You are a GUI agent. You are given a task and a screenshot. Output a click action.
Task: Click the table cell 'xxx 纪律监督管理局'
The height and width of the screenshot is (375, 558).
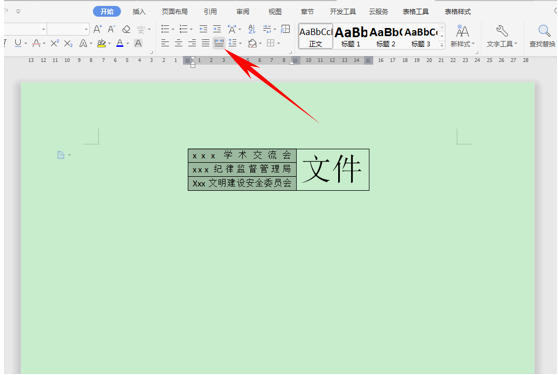tap(242, 169)
